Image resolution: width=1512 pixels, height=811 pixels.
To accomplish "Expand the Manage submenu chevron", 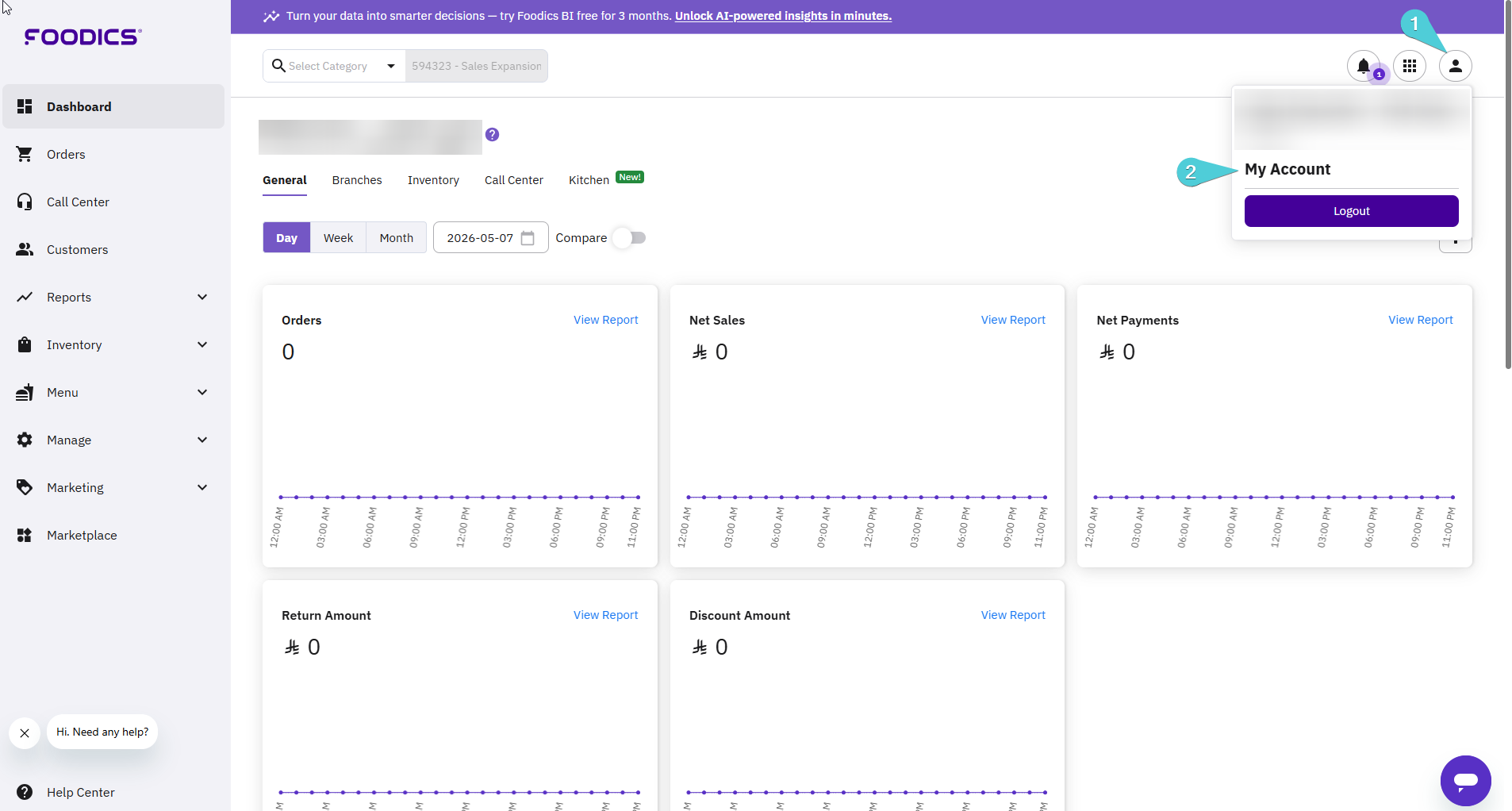I will [x=202, y=440].
